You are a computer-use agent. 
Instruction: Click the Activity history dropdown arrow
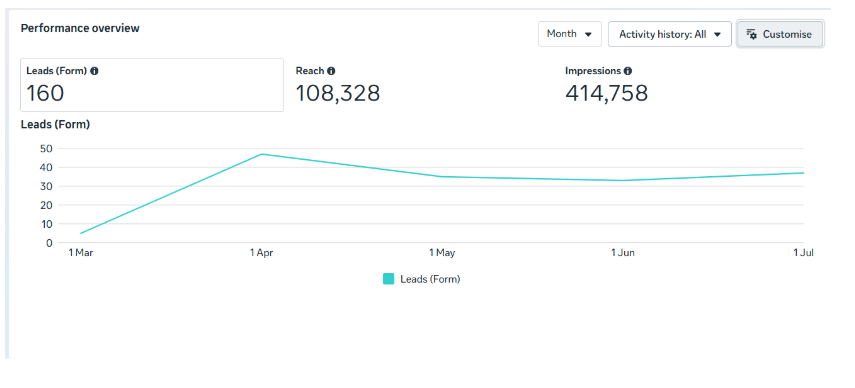tap(718, 34)
